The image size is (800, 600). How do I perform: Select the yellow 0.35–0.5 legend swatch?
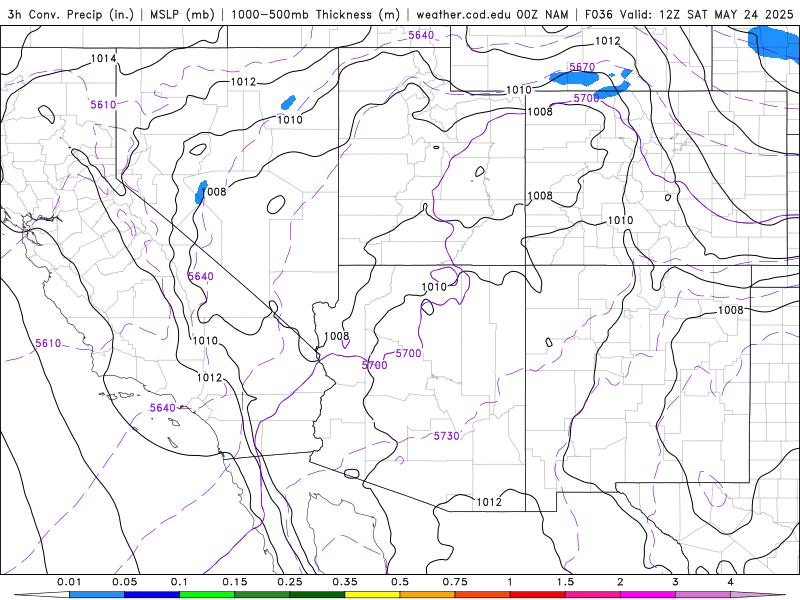[x=372, y=595]
